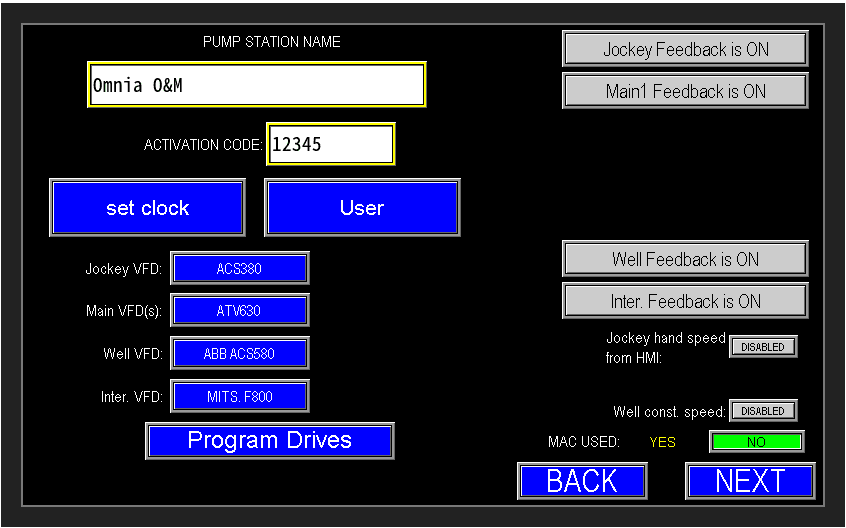Toggle Main1 Feedback is ON
This screenshot has width=846, height=528.
685,91
